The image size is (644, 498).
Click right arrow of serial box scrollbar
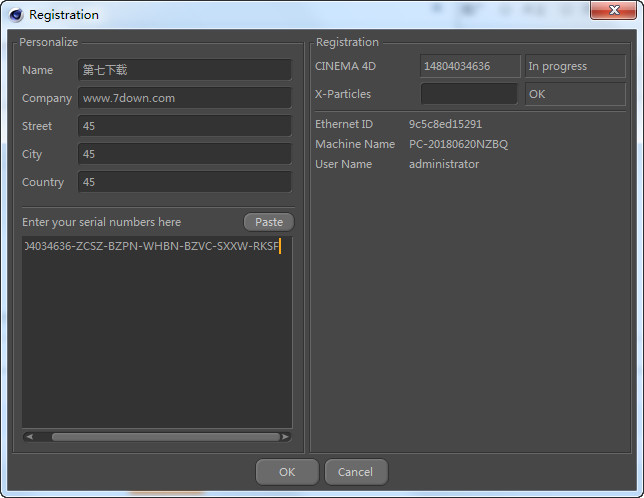[285, 437]
